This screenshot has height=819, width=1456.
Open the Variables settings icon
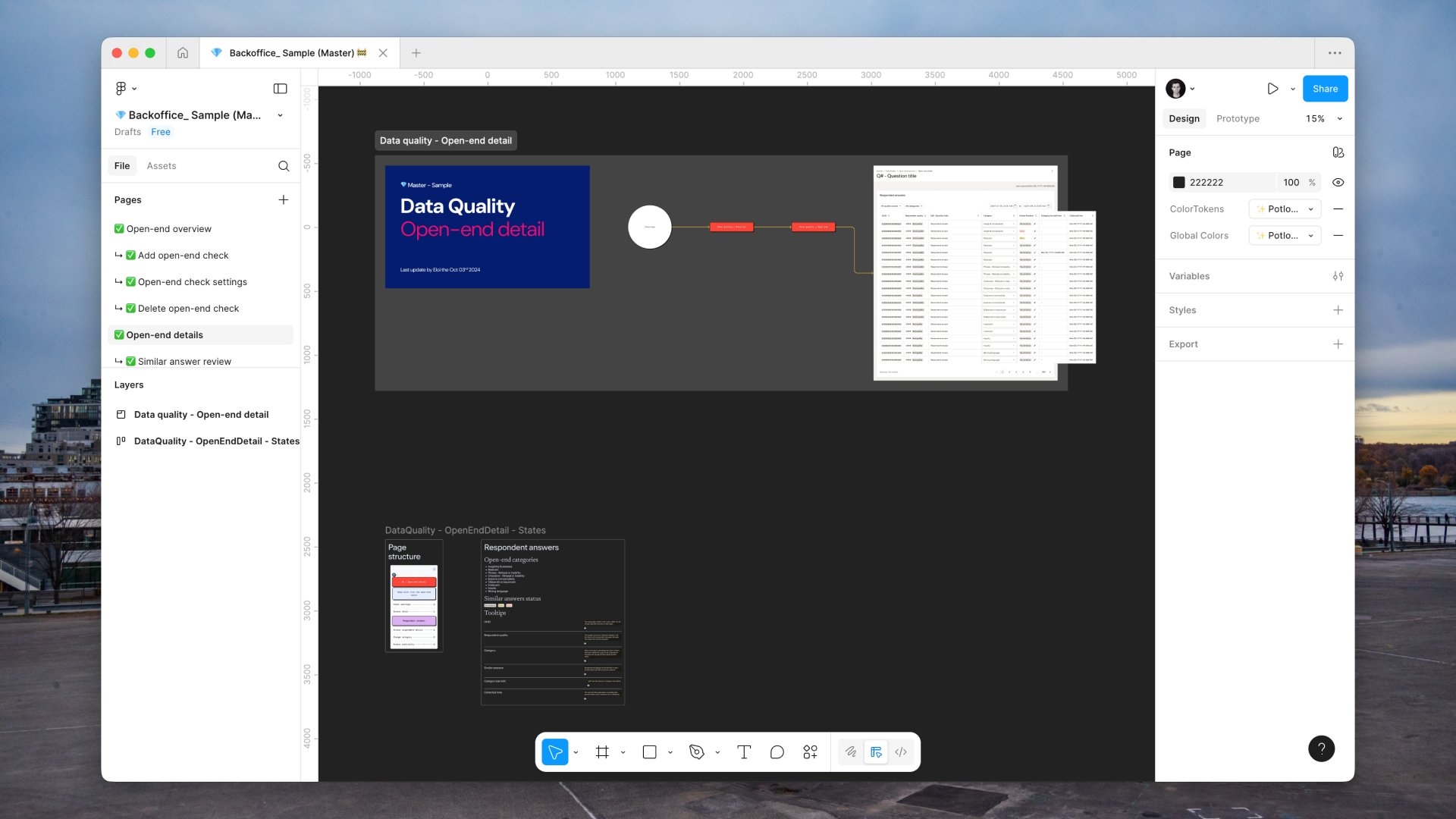click(x=1338, y=276)
